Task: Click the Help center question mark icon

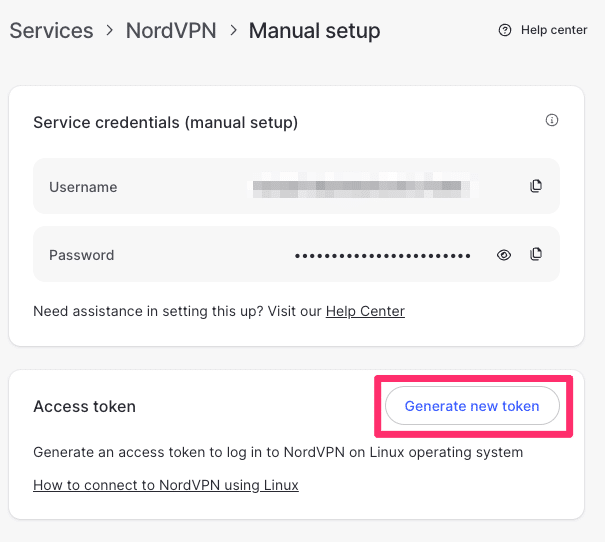Action: [505, 30]
